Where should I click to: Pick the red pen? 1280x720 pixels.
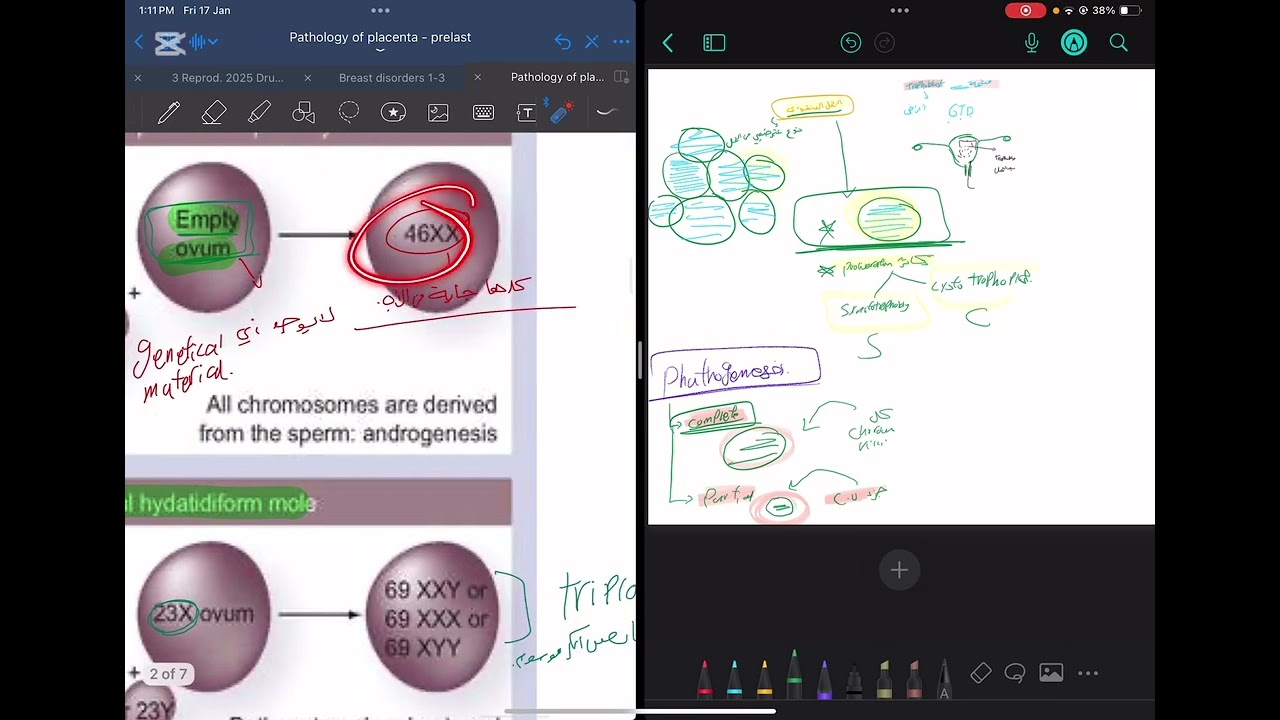tap(705, 679)
